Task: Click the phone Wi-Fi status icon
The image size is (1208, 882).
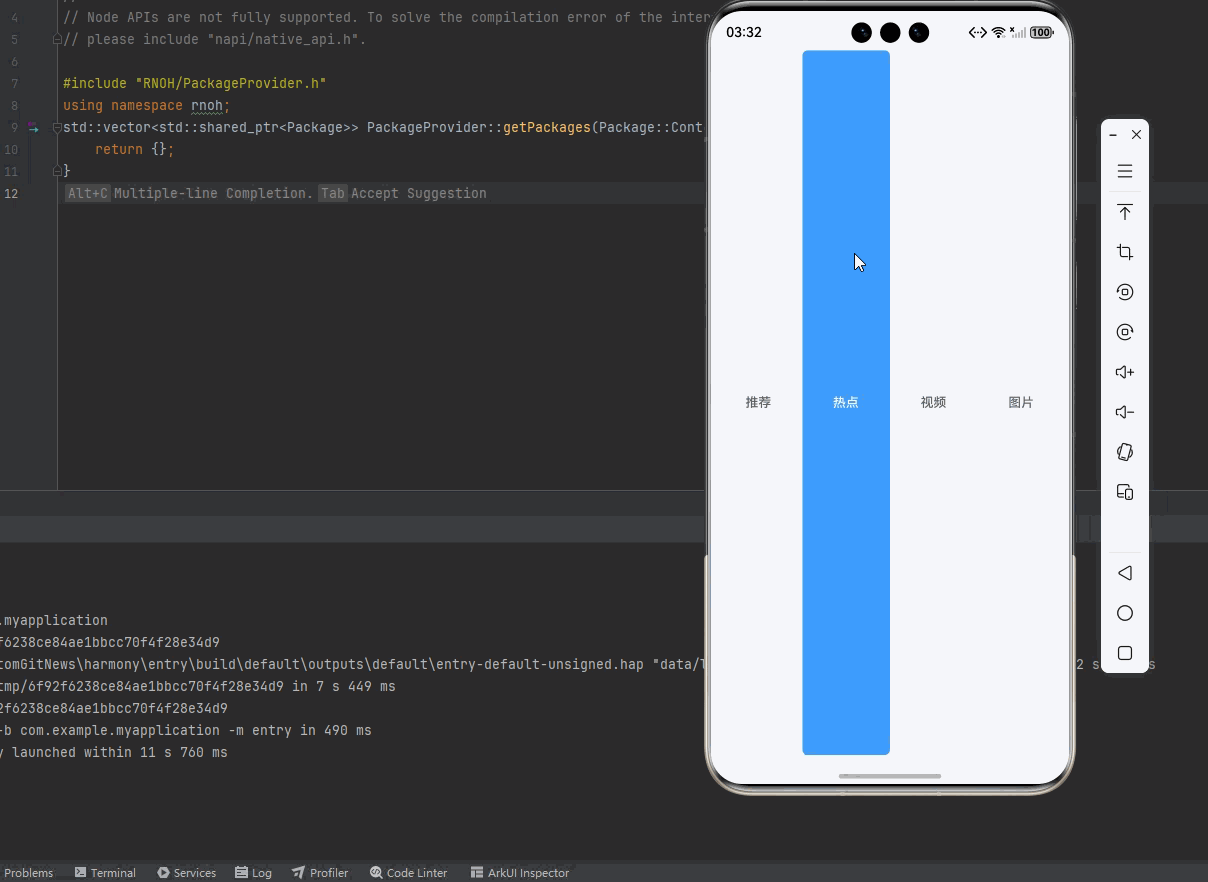Action: coord(998,32)
